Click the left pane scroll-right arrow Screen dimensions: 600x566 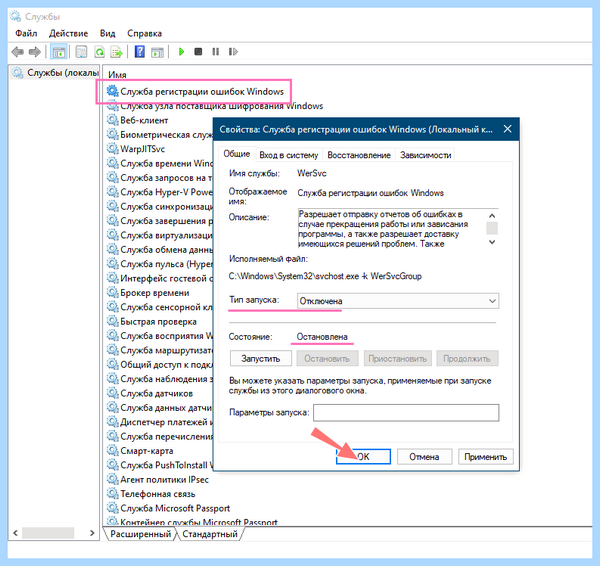(x=92, y=533)
